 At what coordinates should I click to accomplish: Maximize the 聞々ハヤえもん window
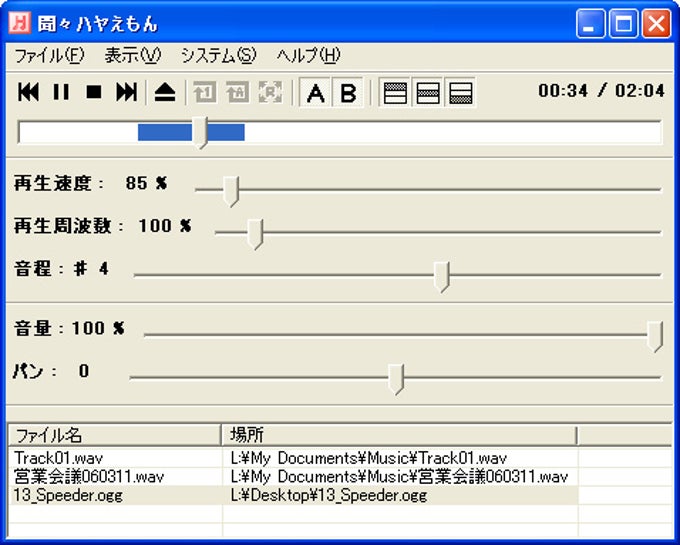[x=624, y=23]
